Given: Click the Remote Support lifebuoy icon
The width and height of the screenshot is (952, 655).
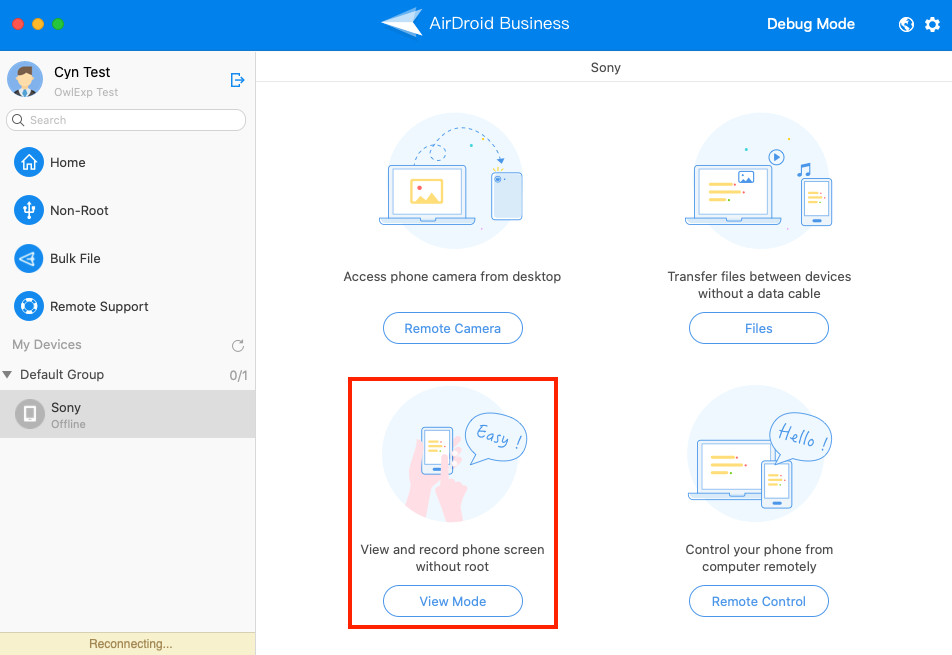Looking at the screenshot, I should pos(29,307).
